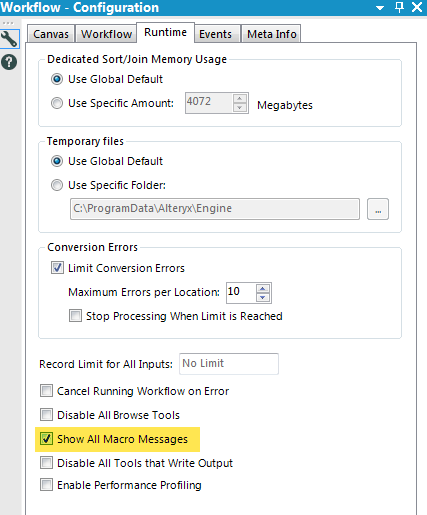Pin the Workflow Configuration panel
Viewport: 427px width, 515px height.
click(x=399, y=7)
